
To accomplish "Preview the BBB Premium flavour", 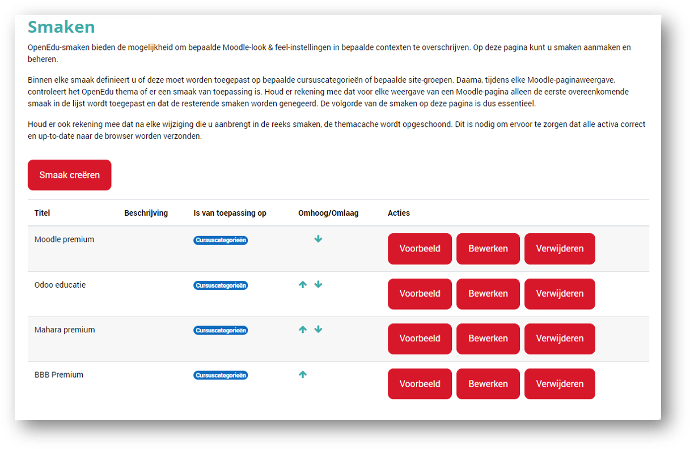I will pos(420,384).
